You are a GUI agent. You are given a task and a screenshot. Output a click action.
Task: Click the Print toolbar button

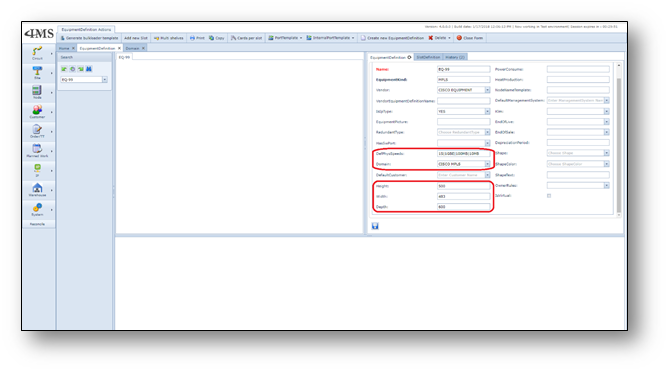(x=197, y=38)
